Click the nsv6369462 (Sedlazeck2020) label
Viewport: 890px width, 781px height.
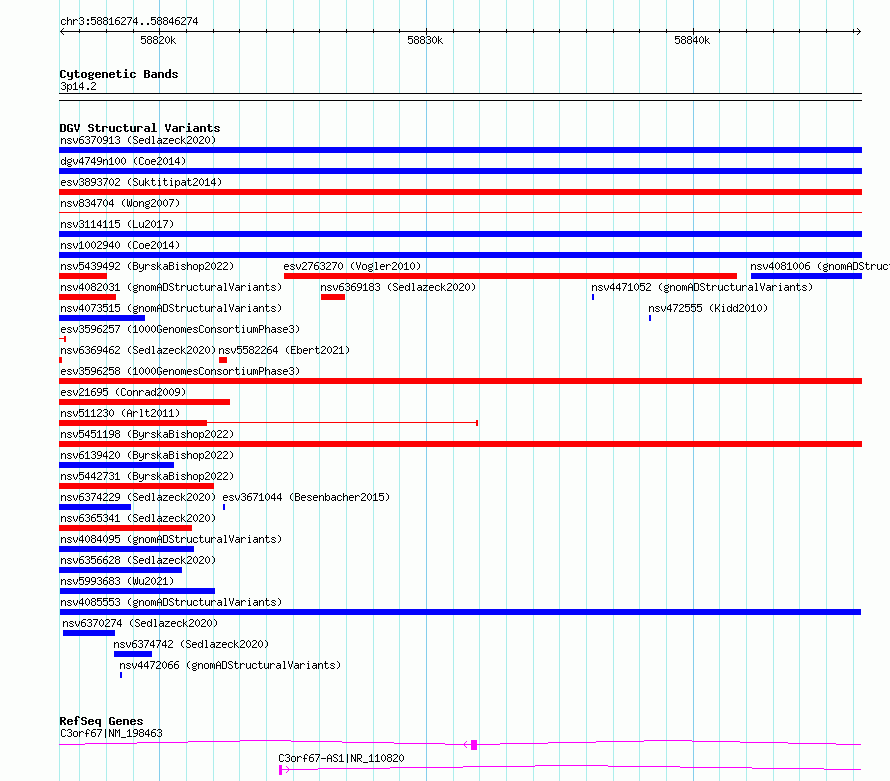138,350
